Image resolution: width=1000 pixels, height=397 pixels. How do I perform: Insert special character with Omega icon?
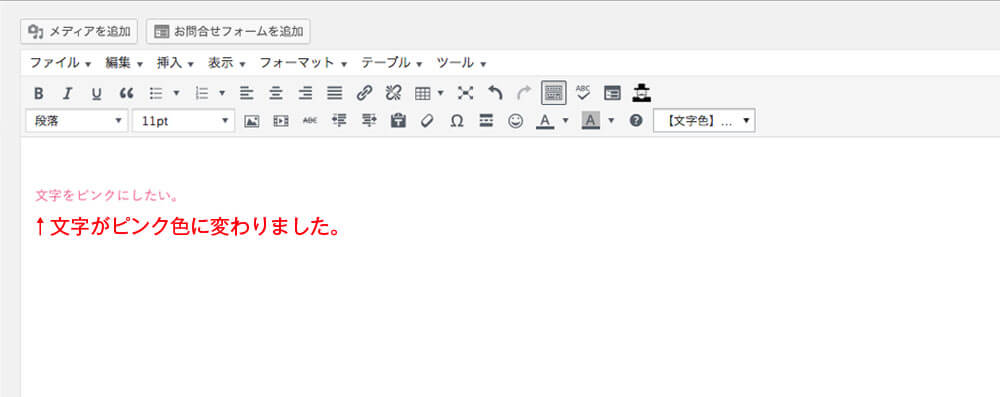coord(457,121)
